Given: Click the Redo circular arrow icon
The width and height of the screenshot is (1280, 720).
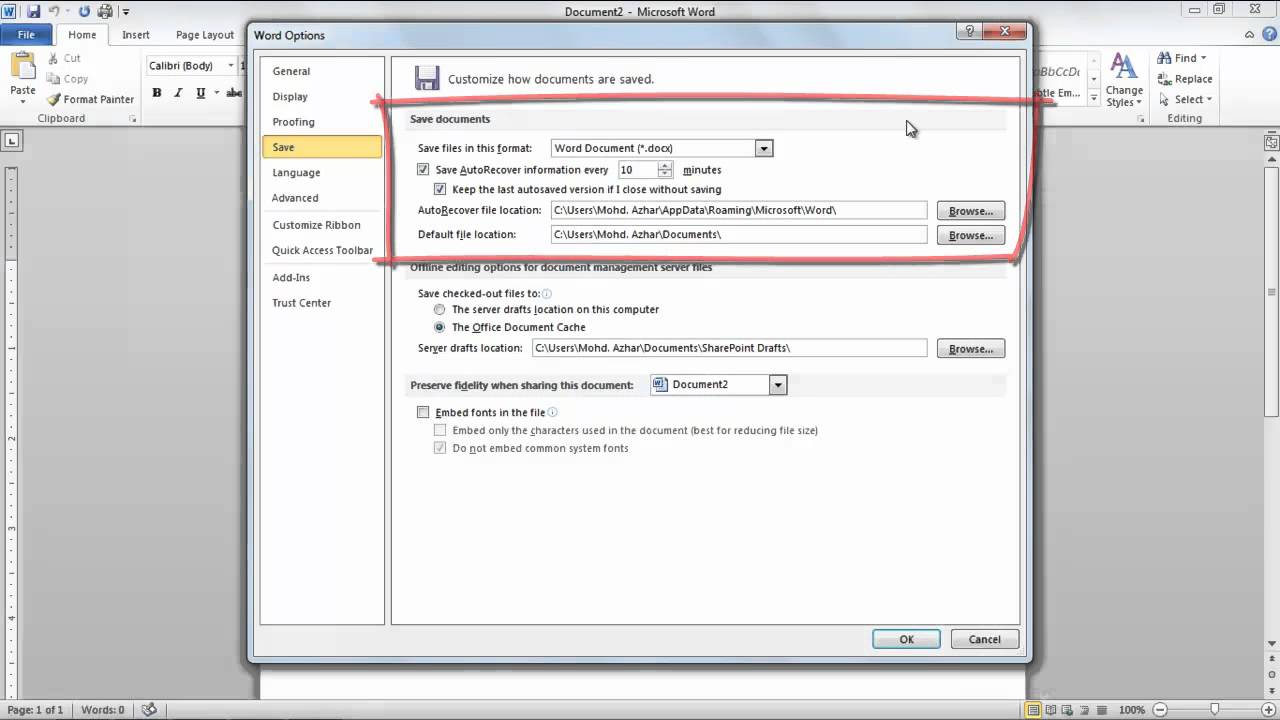Looking at the screenshot, I should pos(84,12).
